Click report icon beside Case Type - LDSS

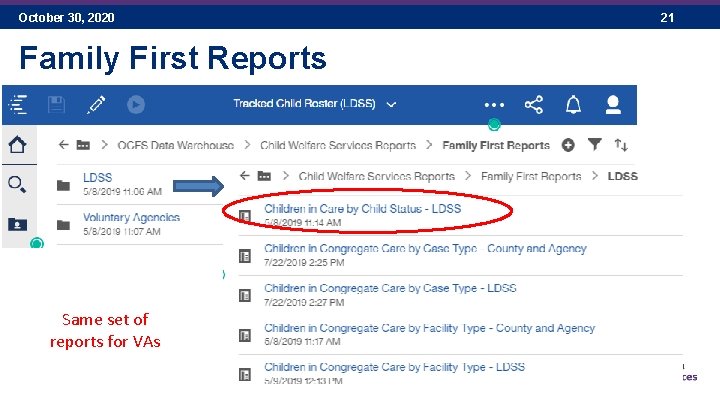245,295
